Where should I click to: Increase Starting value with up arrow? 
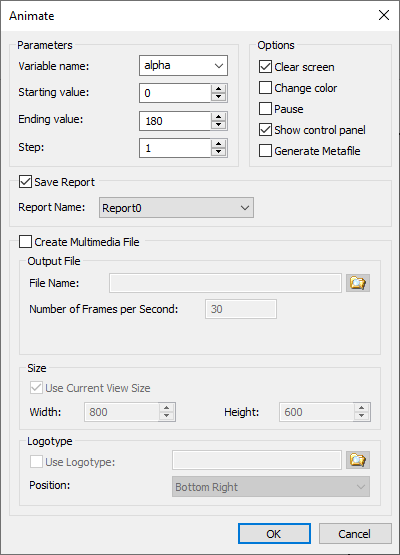[218, 89]
